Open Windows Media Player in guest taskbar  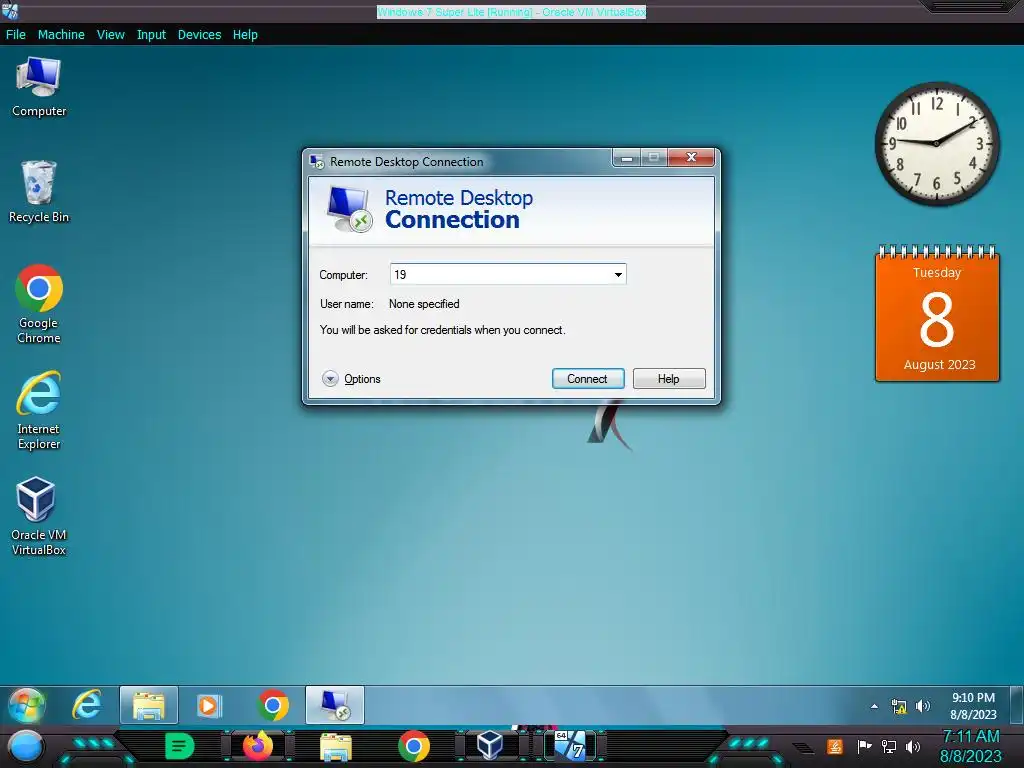coord(209,705)
